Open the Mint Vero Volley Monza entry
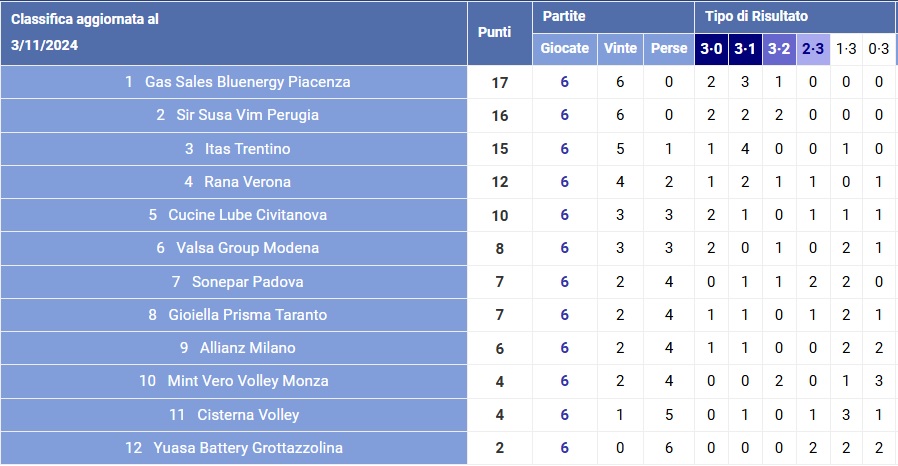898x466 pixels. pos(247,381)
